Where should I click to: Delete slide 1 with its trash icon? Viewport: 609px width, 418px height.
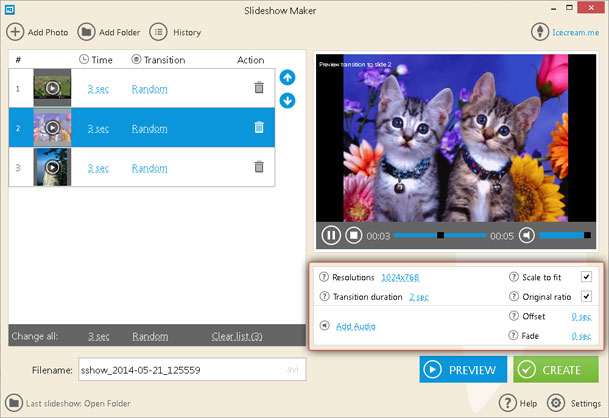pyautogui.click(x=259, y=88)
